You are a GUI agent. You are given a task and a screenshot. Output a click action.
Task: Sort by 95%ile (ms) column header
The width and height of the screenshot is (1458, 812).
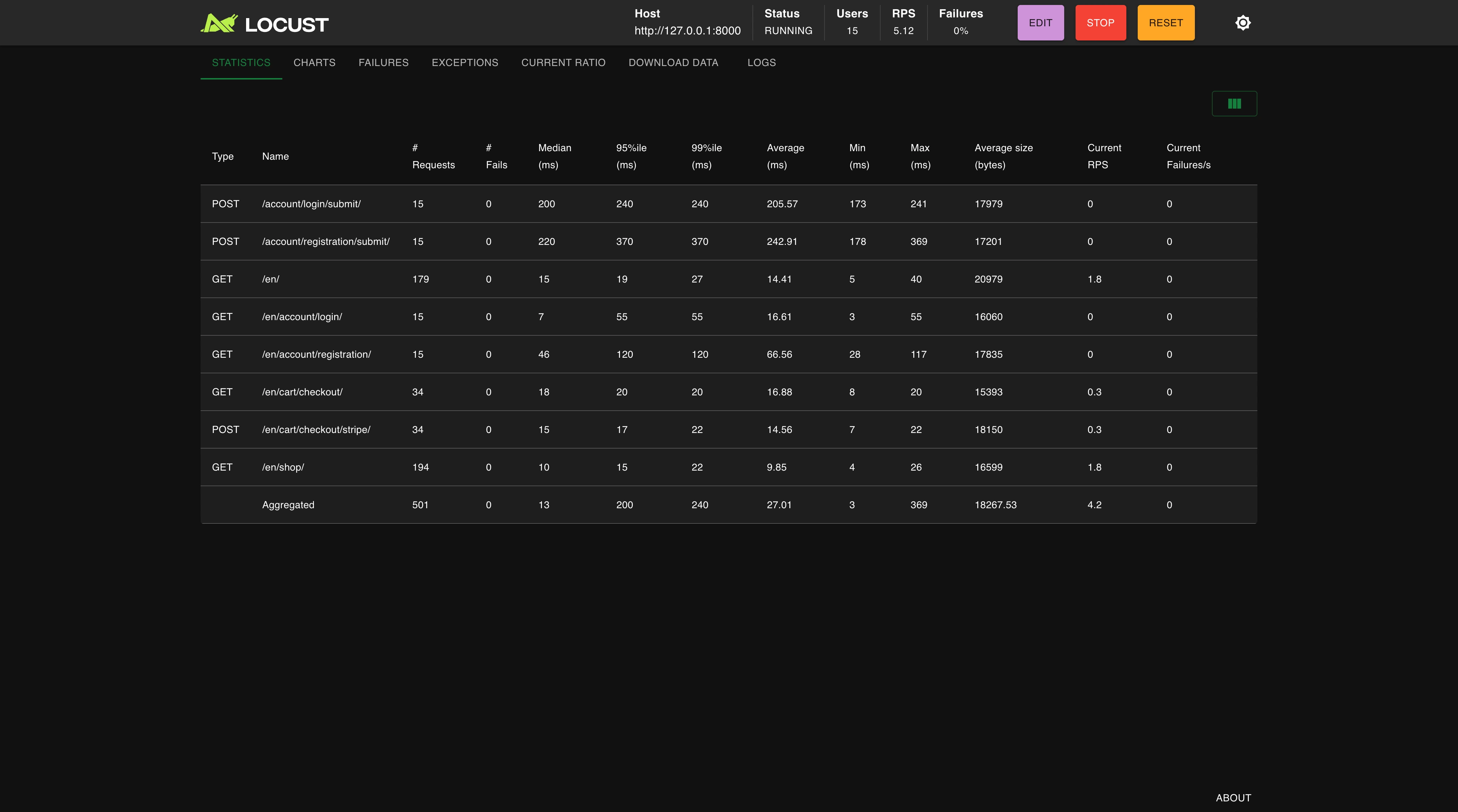click(x=631, y=156)
